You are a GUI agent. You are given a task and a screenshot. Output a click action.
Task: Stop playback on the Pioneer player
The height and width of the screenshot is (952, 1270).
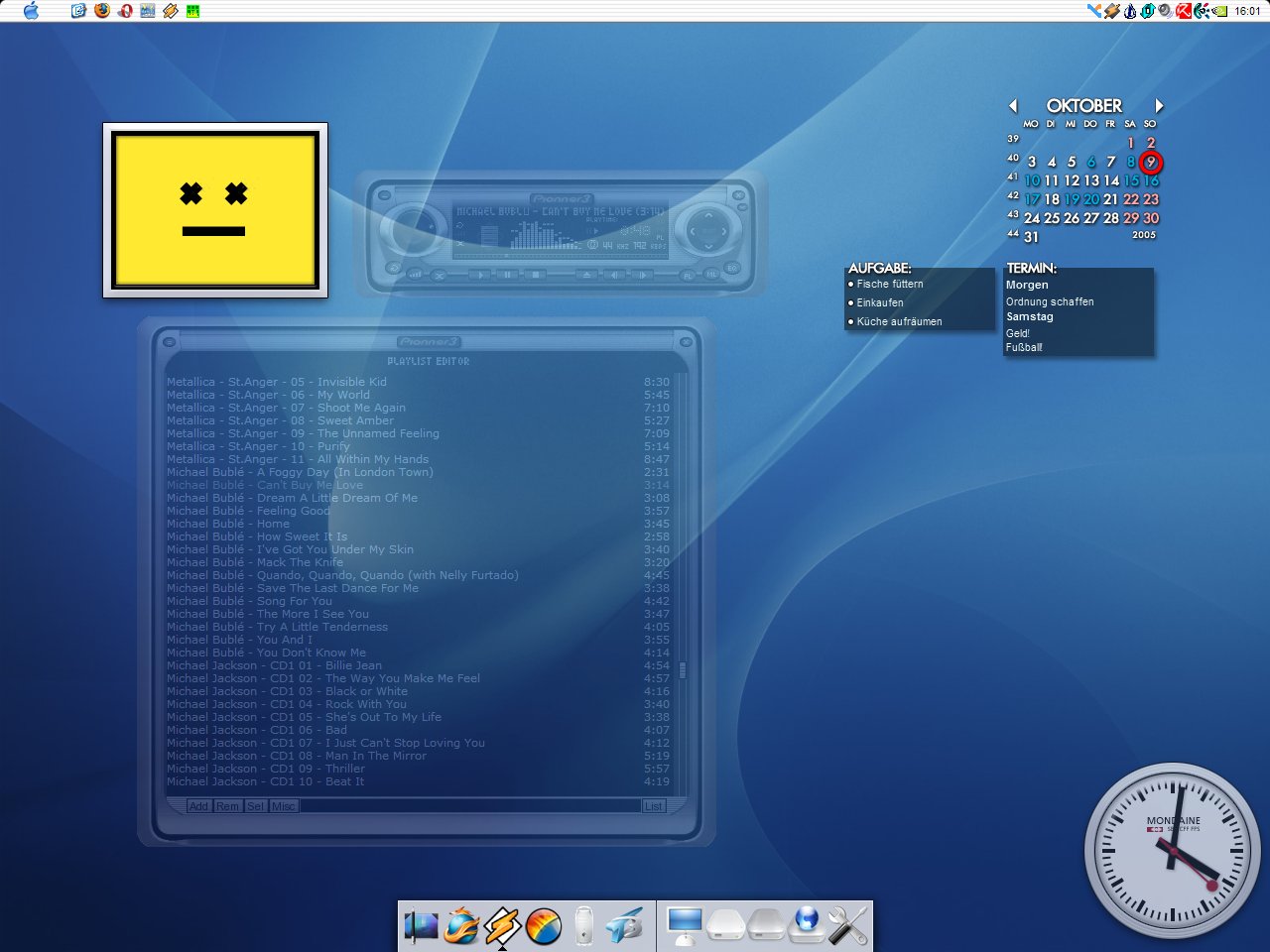[x=536, y=275]
